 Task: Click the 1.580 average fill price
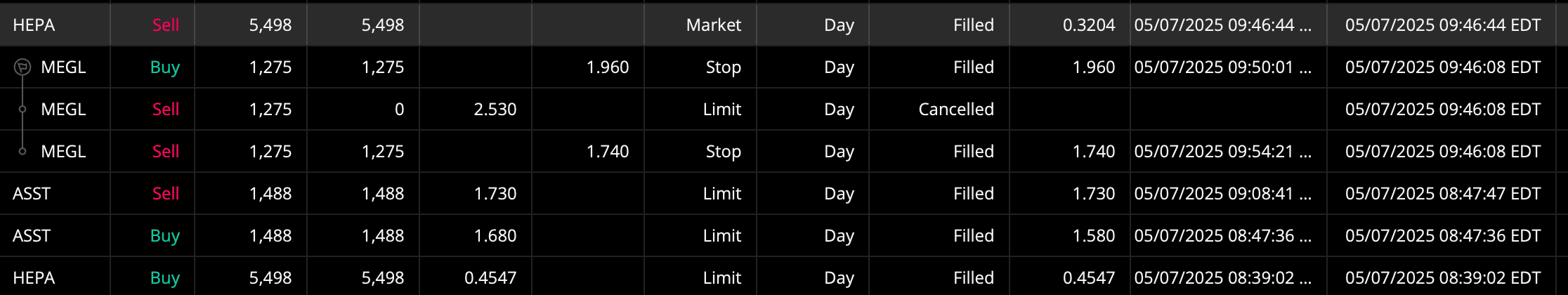coord(1093,236)
